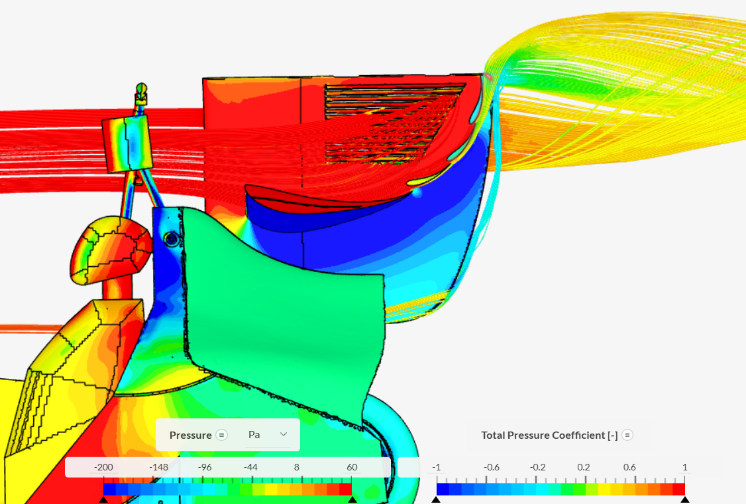Click the 8 pressure scale tick label
This screenshot has height=504, width=746.
(296, 467)
